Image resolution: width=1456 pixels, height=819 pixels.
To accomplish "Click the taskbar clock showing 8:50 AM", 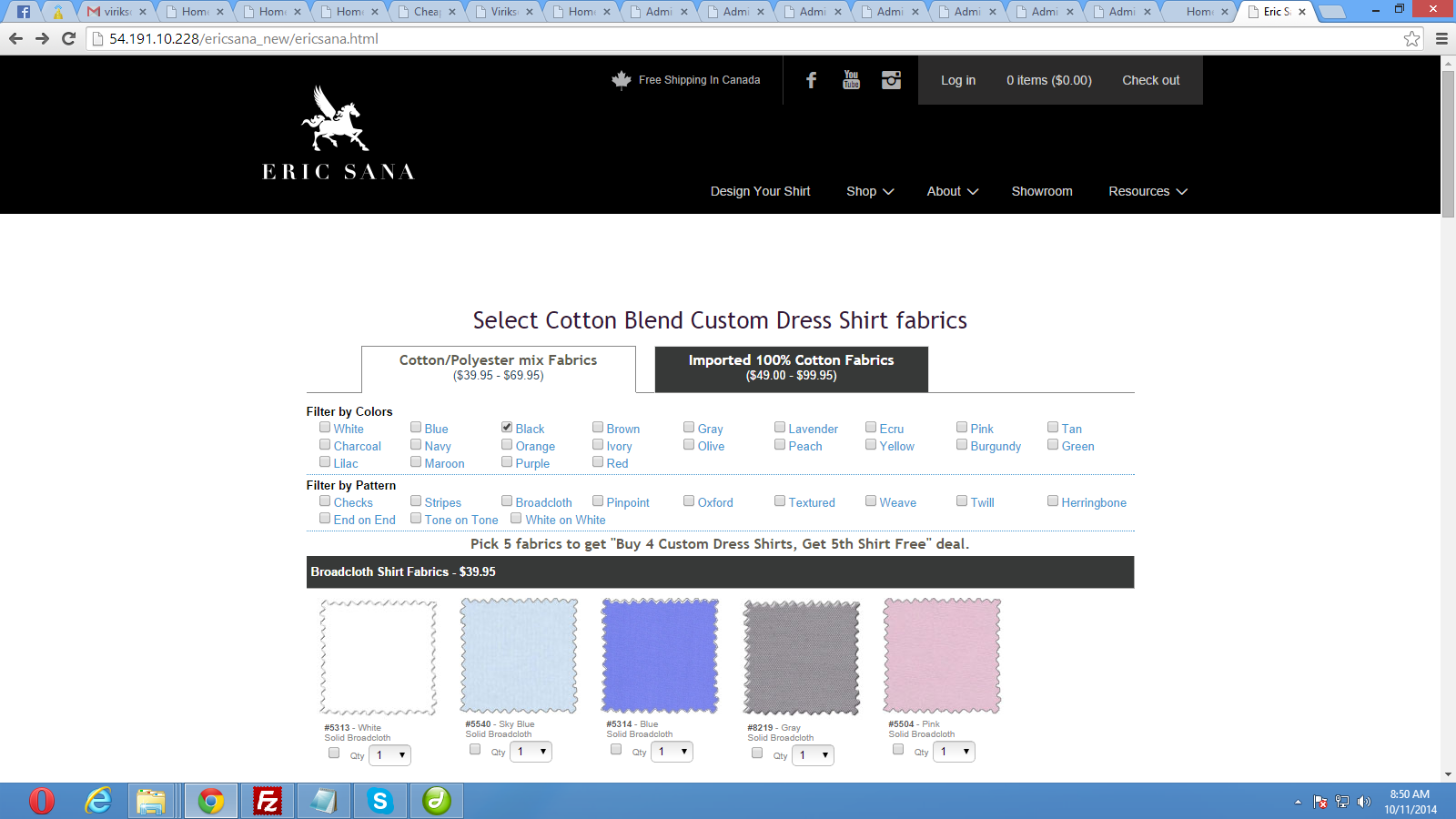I will pyautogui.click(x=1410, y=802).
